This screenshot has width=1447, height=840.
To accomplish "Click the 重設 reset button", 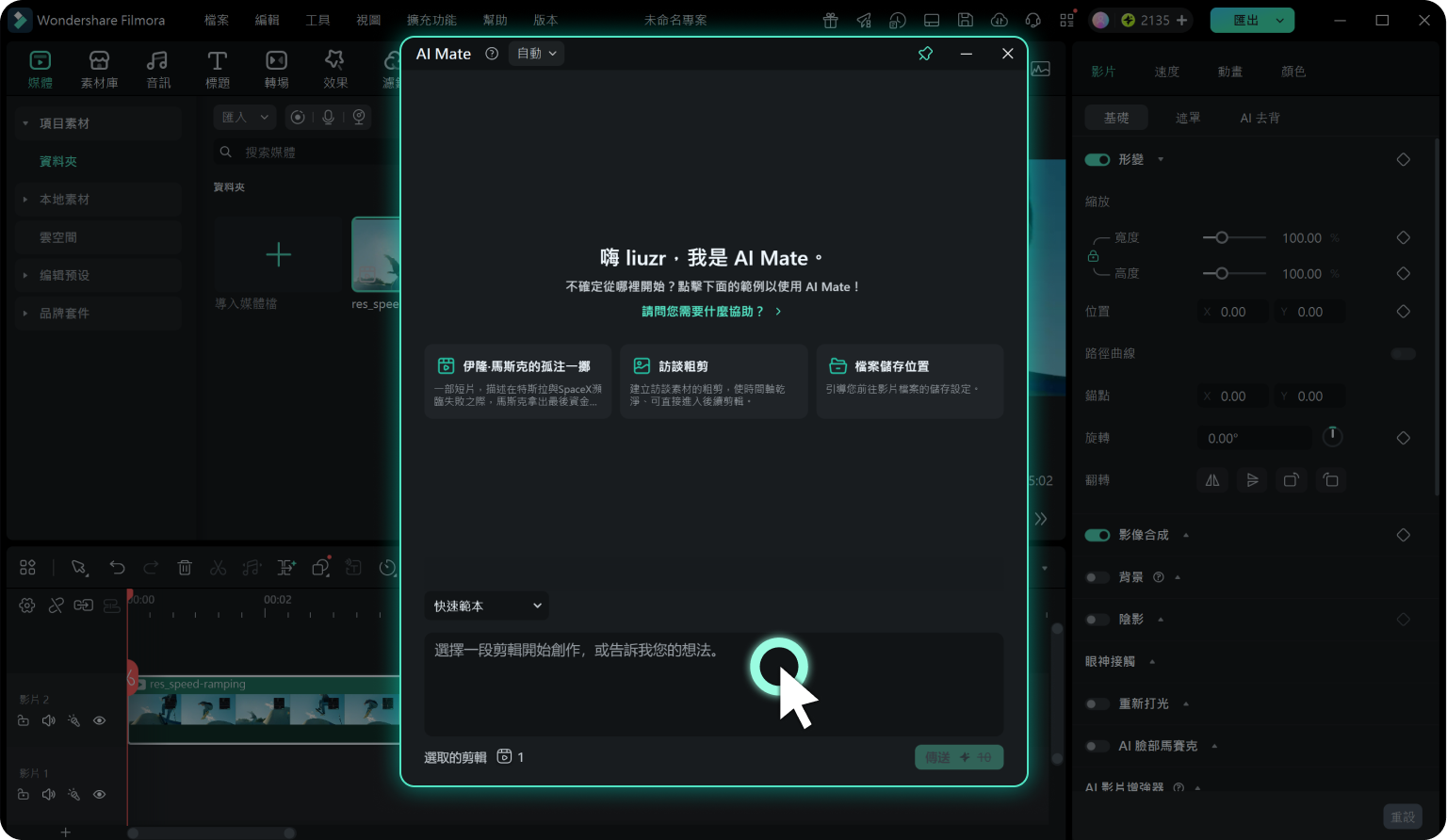I will [1403, 816].
